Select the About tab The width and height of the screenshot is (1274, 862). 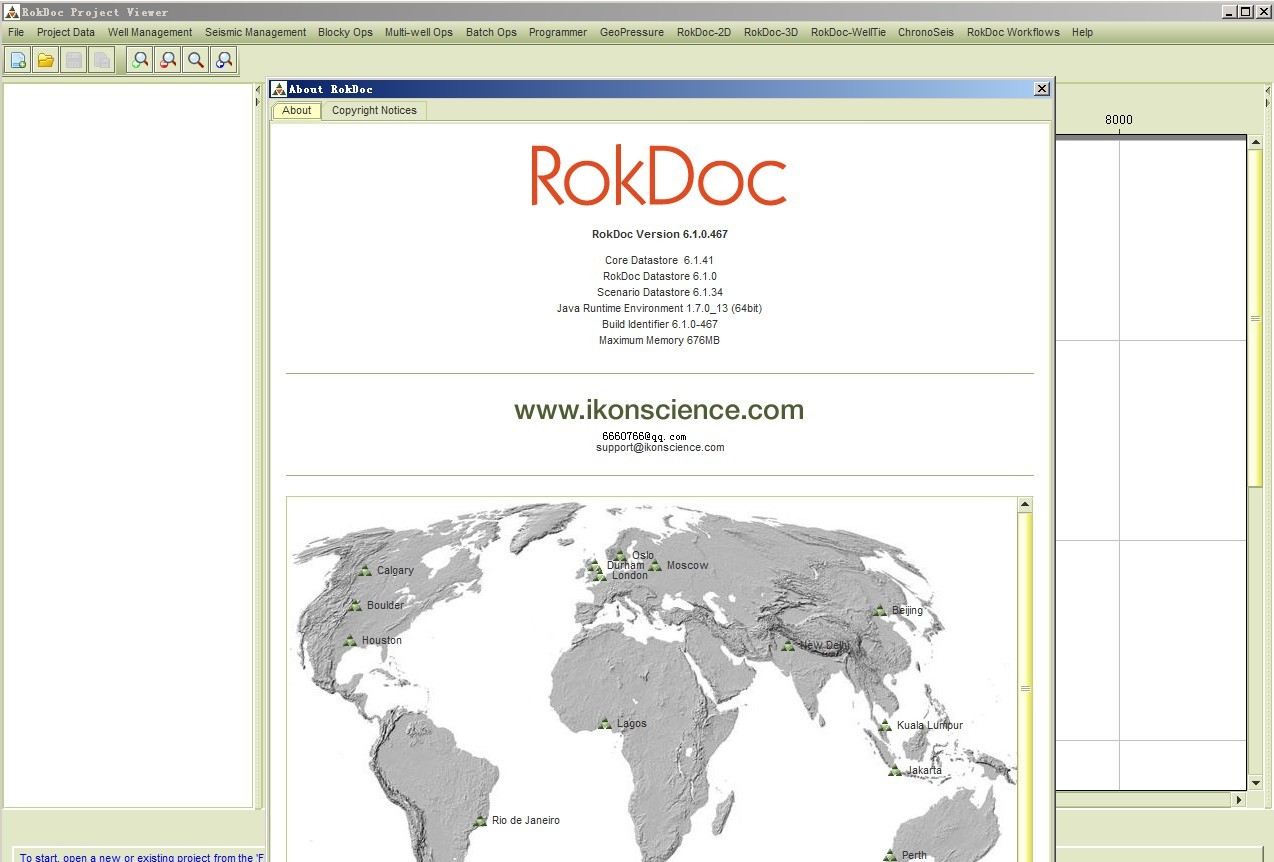click(297, 111)
